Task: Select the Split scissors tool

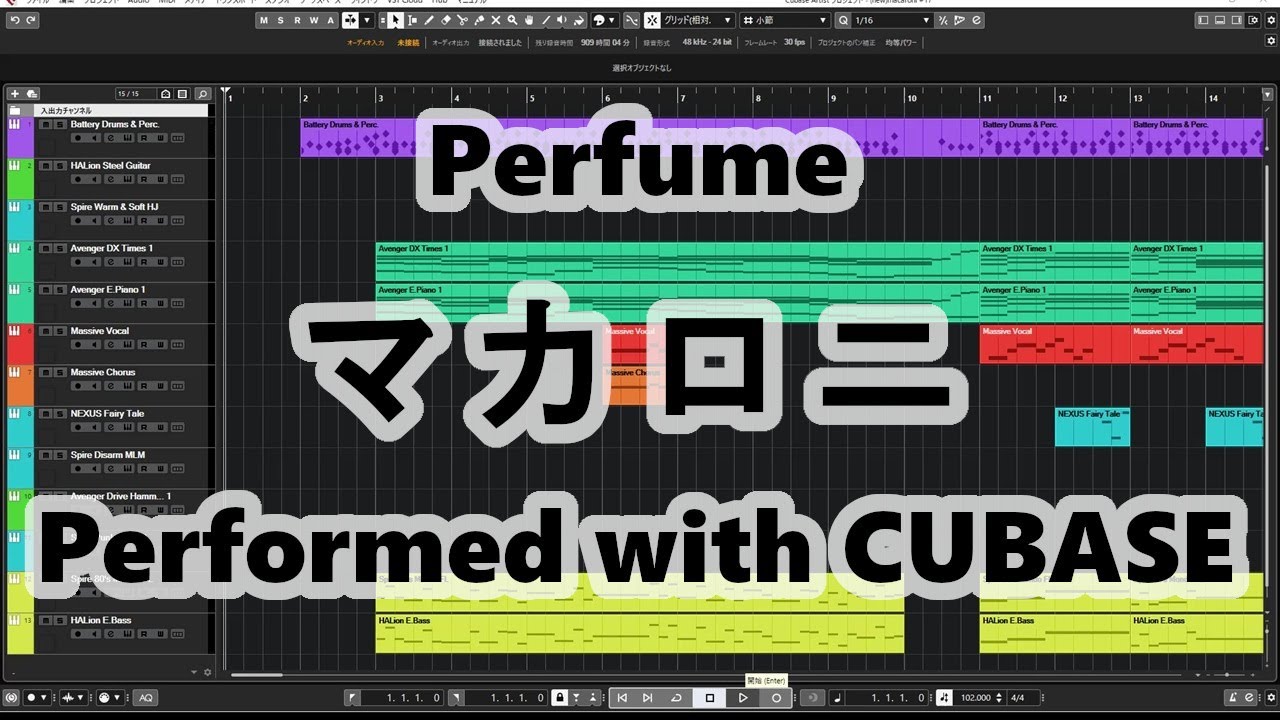Action: [462, 20]
